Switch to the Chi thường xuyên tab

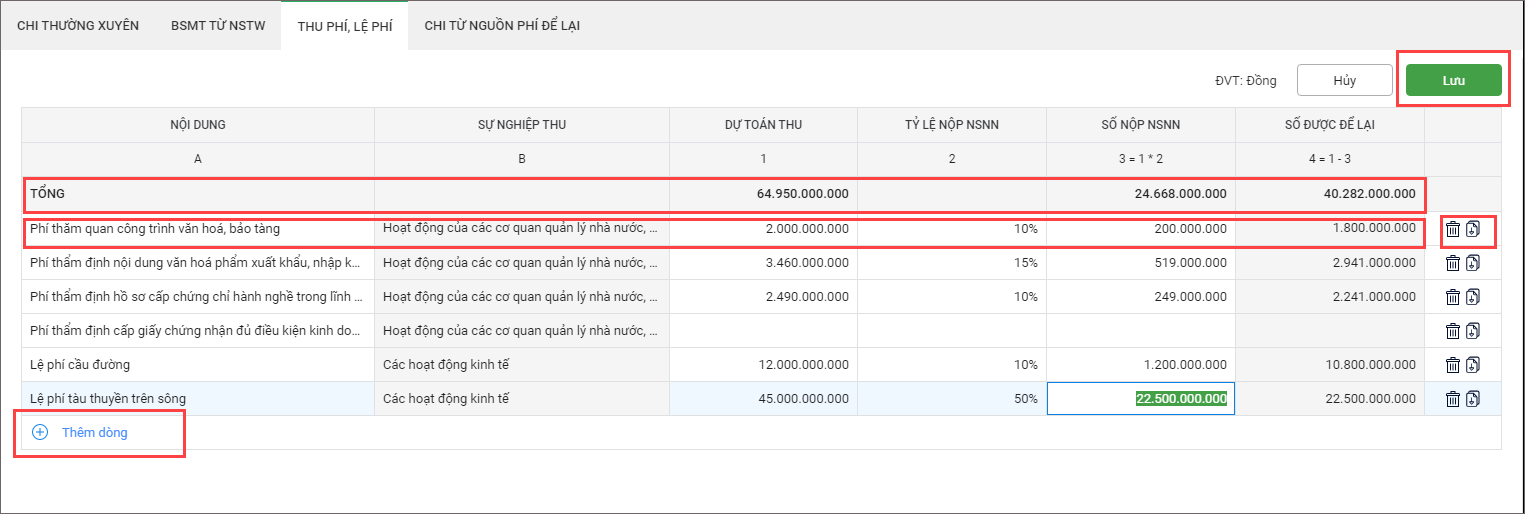pos(78,26)
